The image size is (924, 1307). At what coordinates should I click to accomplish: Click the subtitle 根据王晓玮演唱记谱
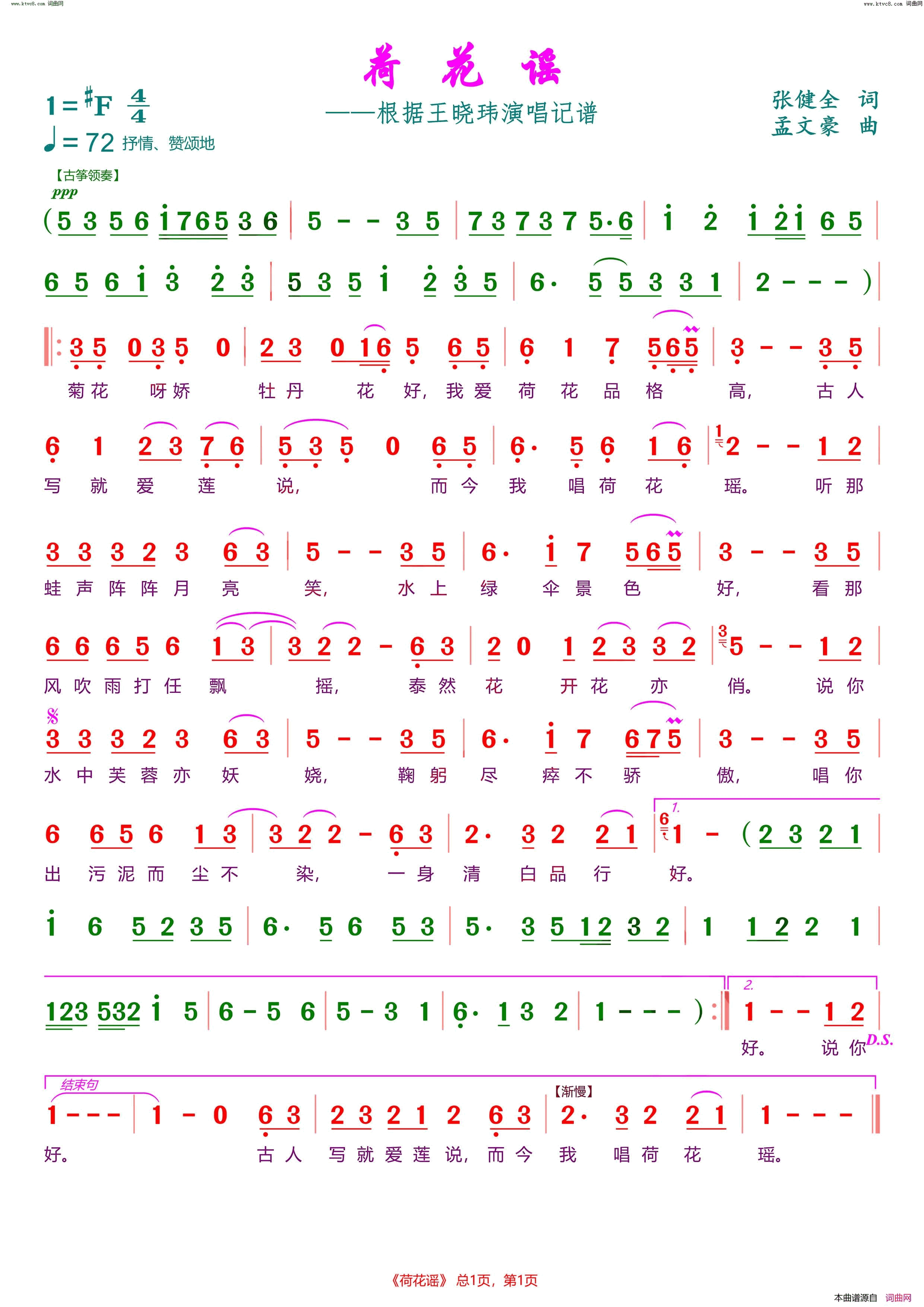[x=487, y=113]
